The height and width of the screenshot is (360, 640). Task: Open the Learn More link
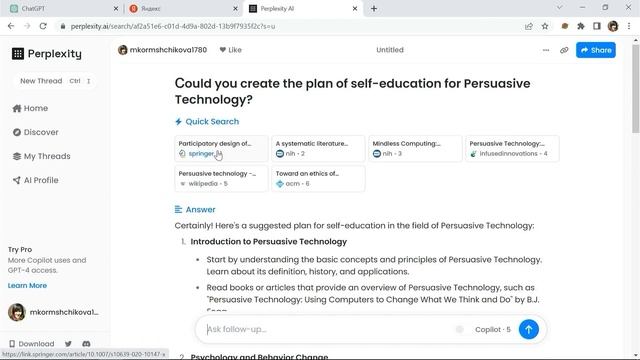point(27,285)
